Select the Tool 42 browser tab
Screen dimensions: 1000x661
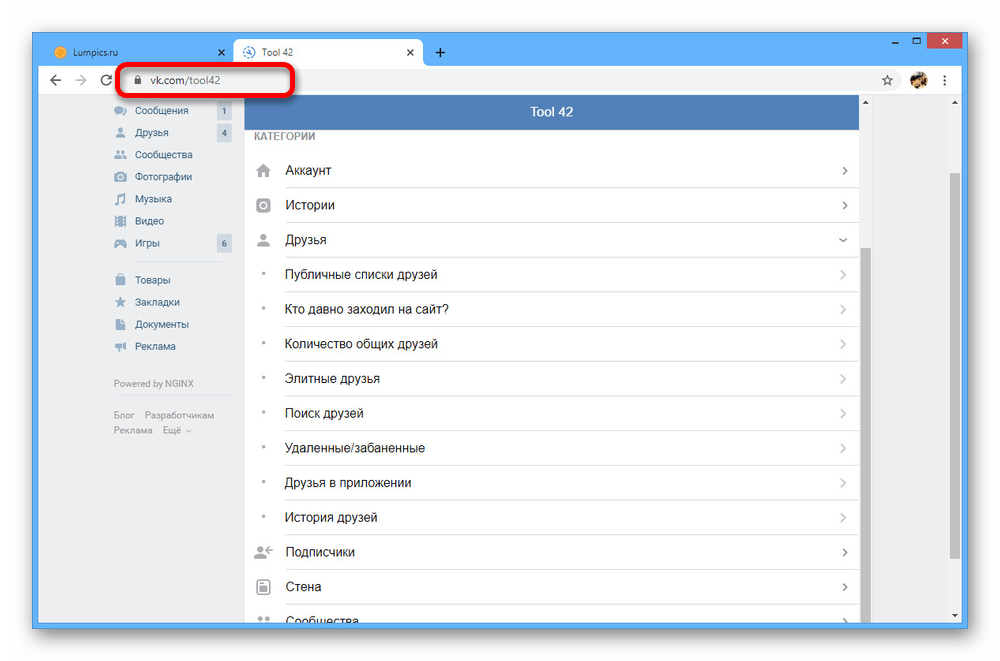pos(328,52)
